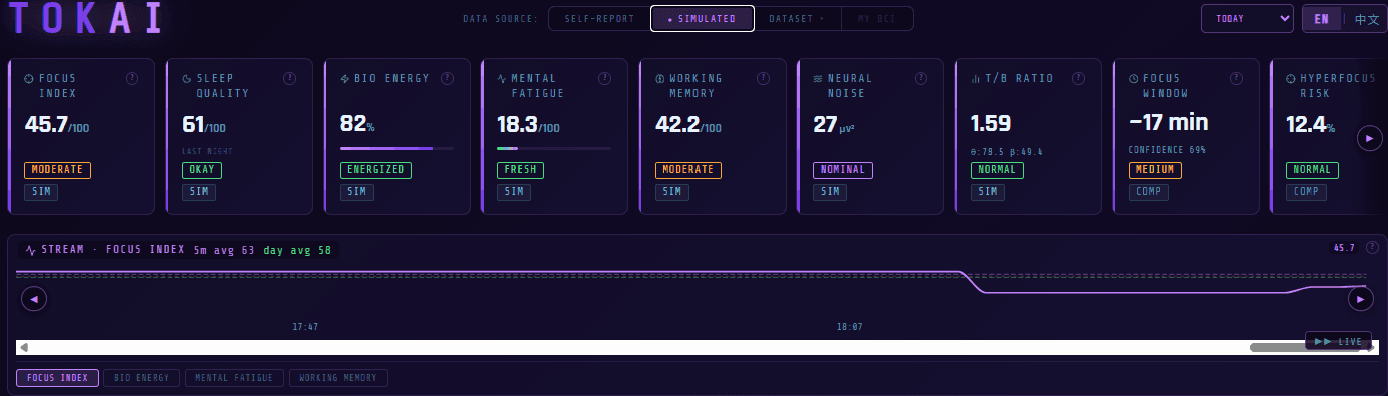
Task: Show Working Memory stream tab
Action: click(338, 378)
